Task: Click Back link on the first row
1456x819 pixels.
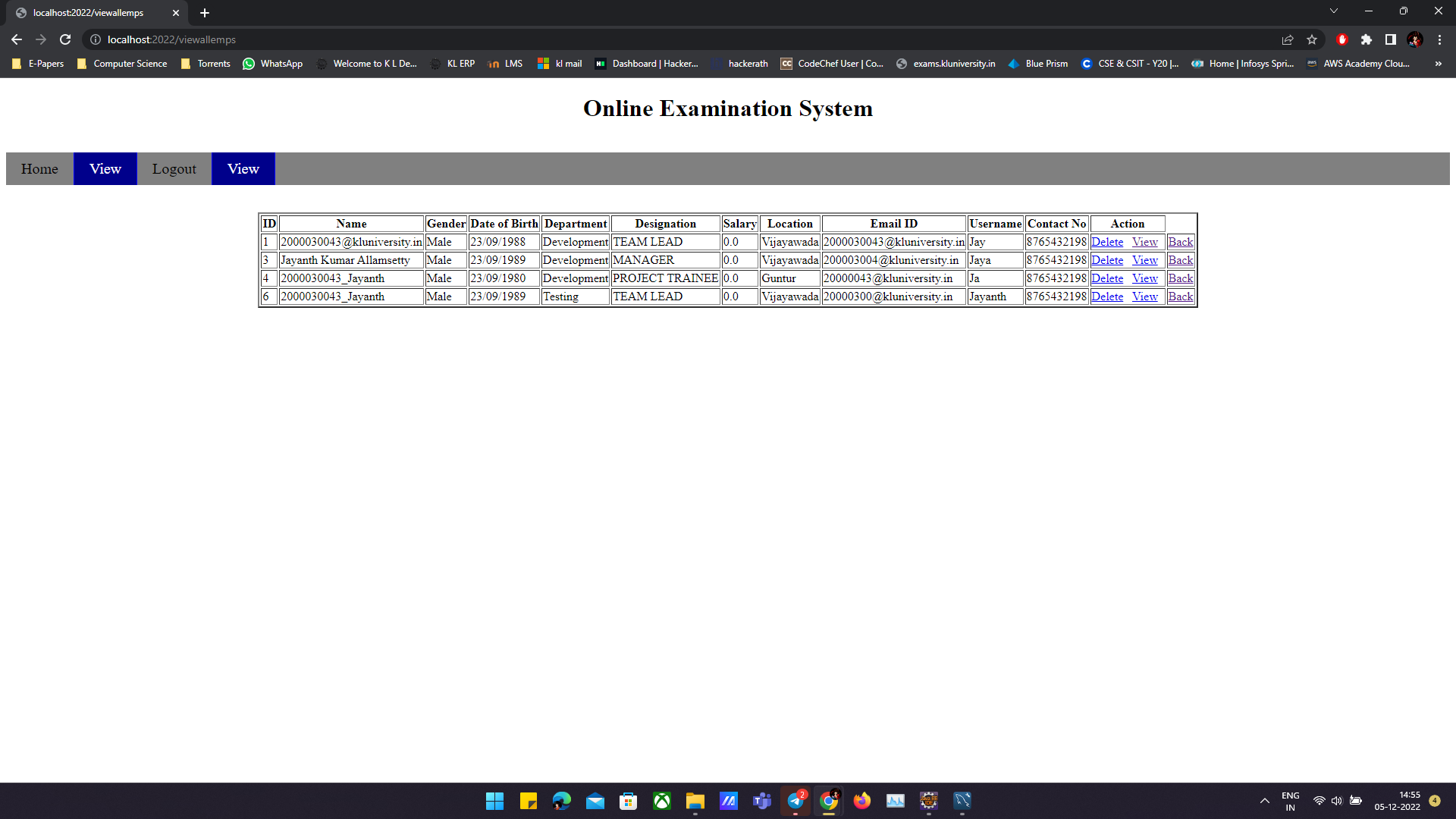Action: (1180, 241)
